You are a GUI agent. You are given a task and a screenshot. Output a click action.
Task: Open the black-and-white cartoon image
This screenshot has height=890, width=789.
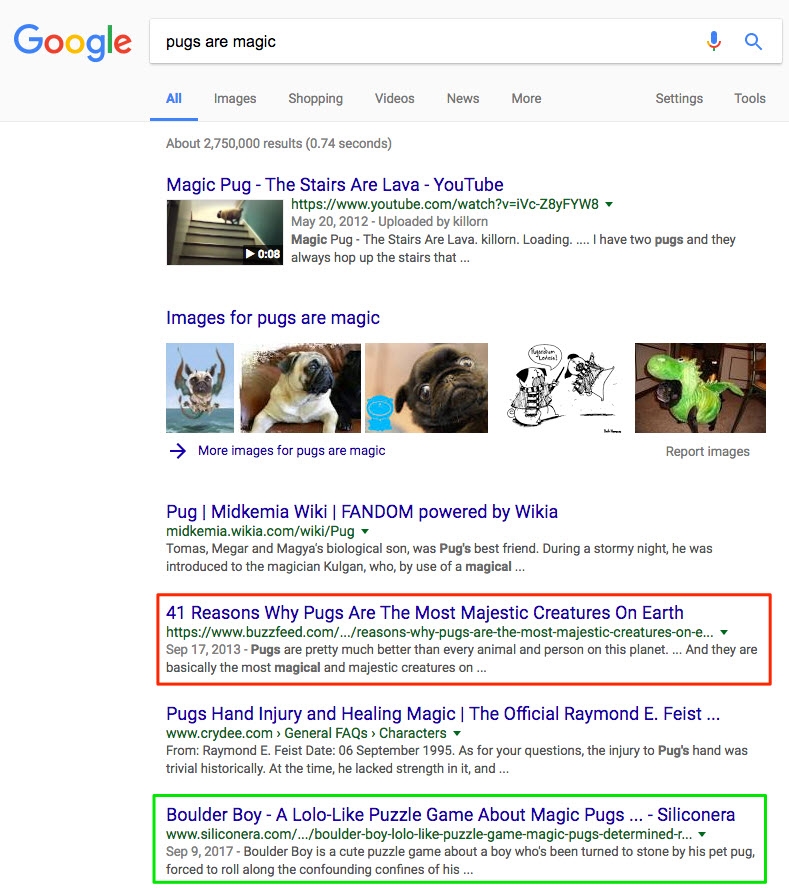coord(561,388)
